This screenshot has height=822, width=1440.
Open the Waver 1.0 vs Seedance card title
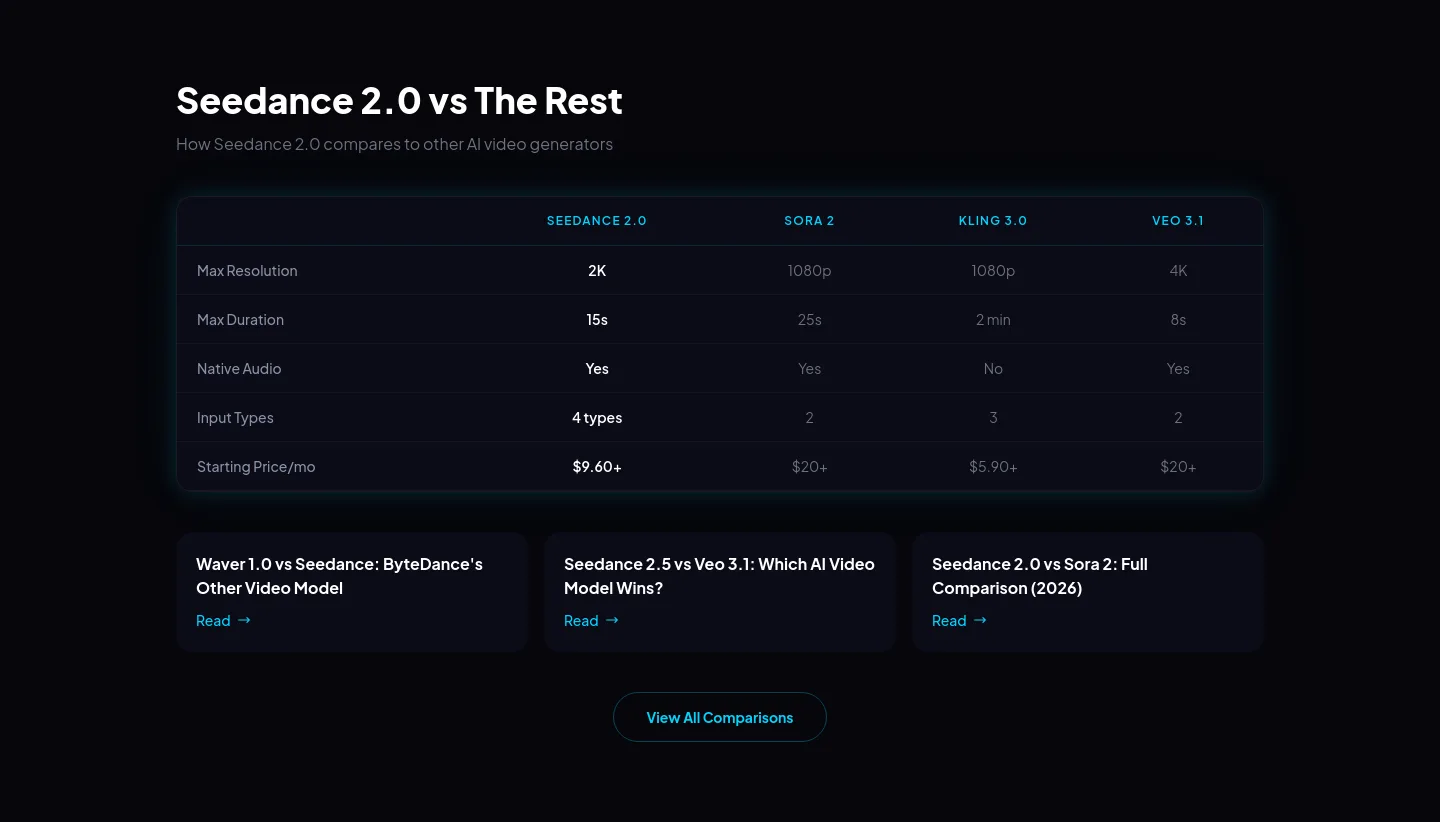(339, 576)
